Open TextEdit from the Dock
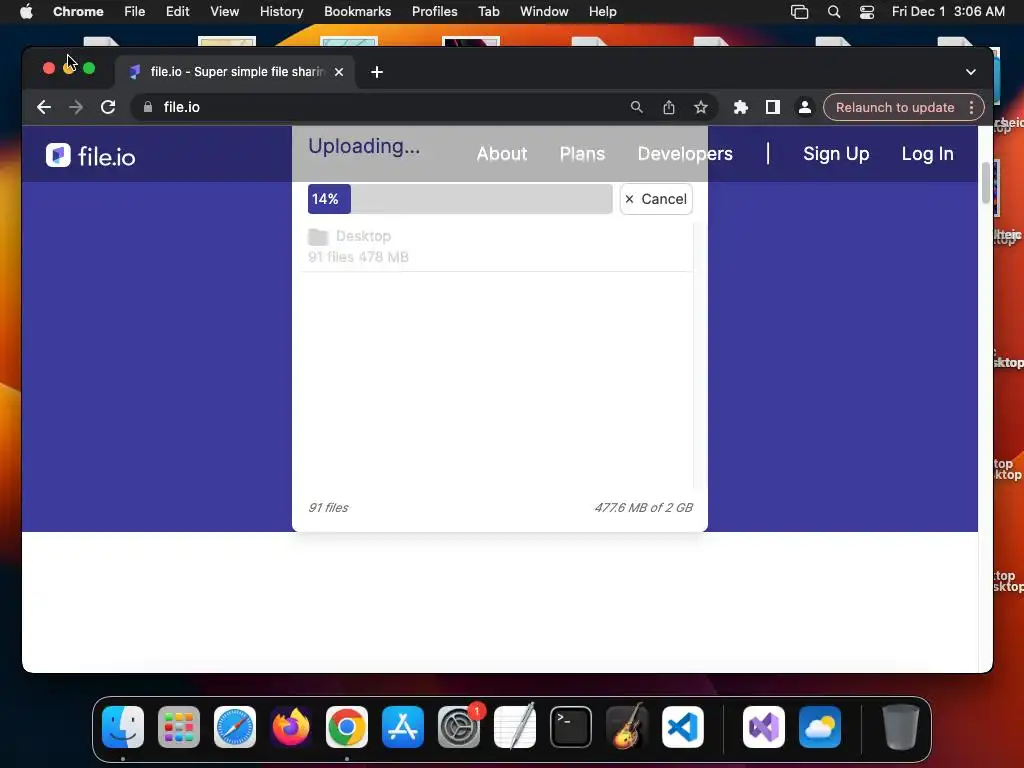Screen dimensions: 1024x768 tap(515, 727)
